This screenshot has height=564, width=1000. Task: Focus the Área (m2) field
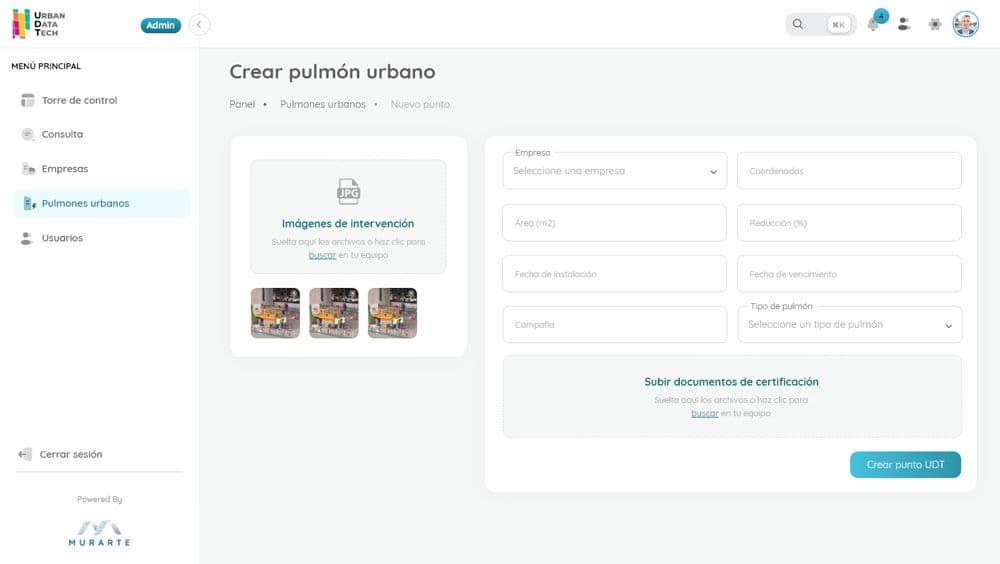click(x=615, y=223)
